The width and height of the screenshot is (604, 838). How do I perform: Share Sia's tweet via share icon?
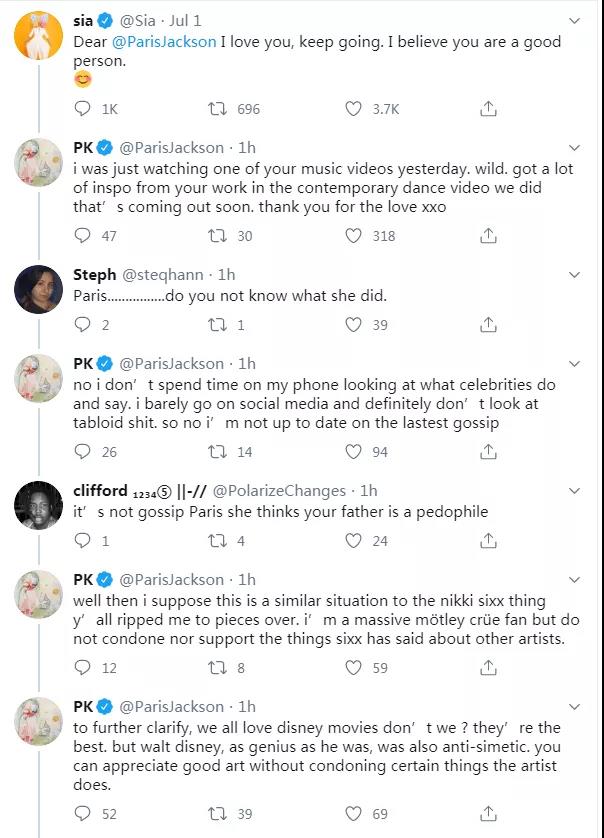pyautogui.click(x=489, y=108)
